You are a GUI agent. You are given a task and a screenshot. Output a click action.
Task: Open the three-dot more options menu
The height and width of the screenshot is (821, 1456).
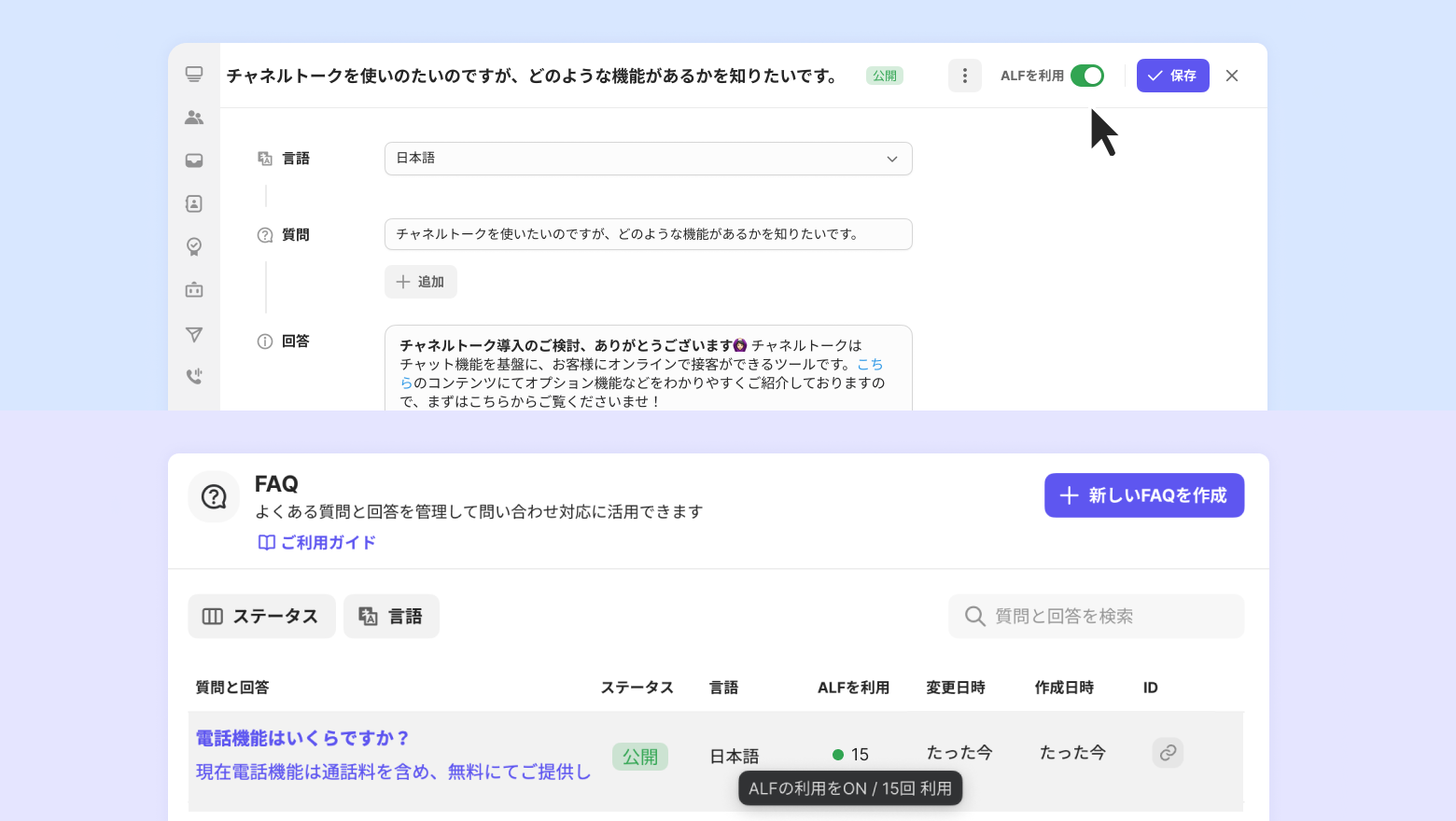coord(964,76)
